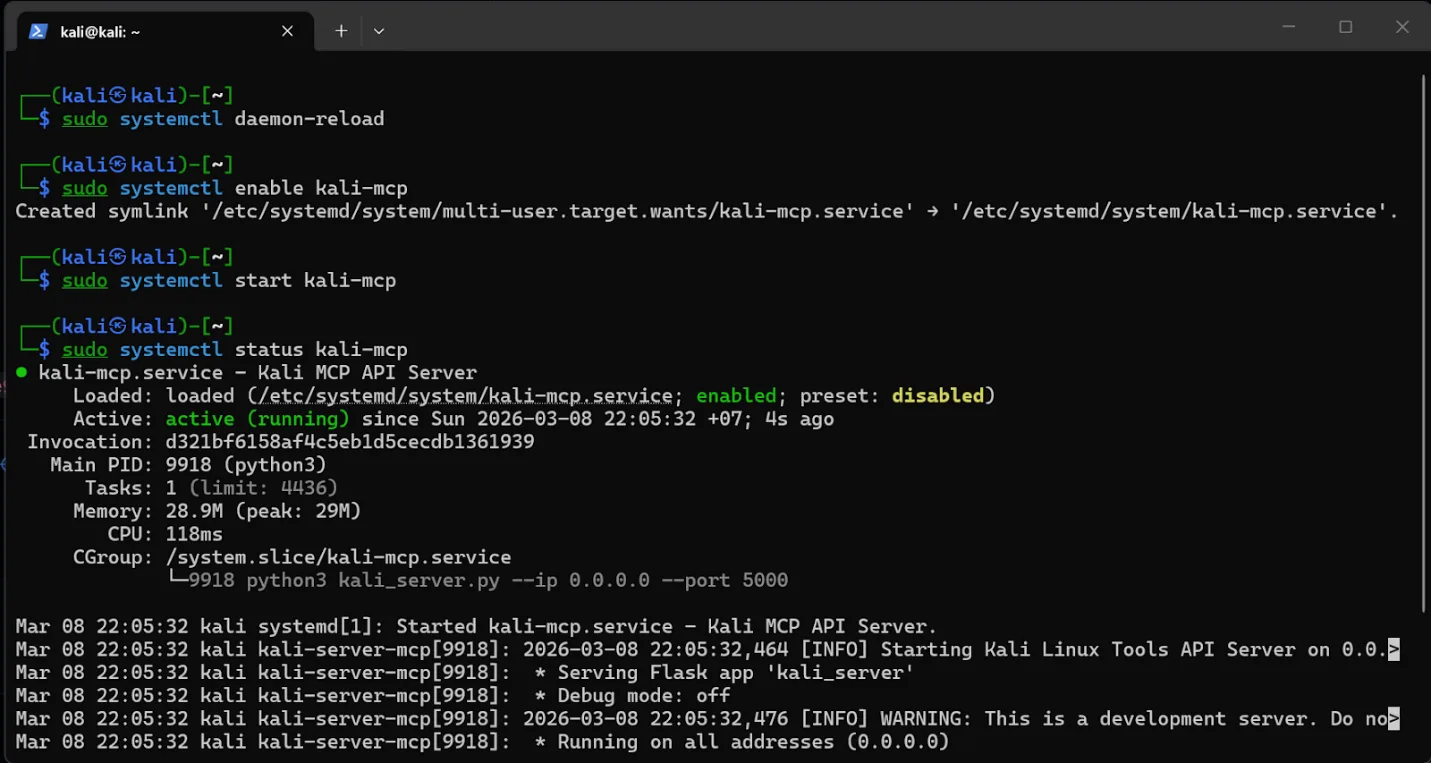Click the green status dot beside kali-mcp.service
Image resolution: width=1431 pixels, height=763 pixels.
[x=21, y=373]
